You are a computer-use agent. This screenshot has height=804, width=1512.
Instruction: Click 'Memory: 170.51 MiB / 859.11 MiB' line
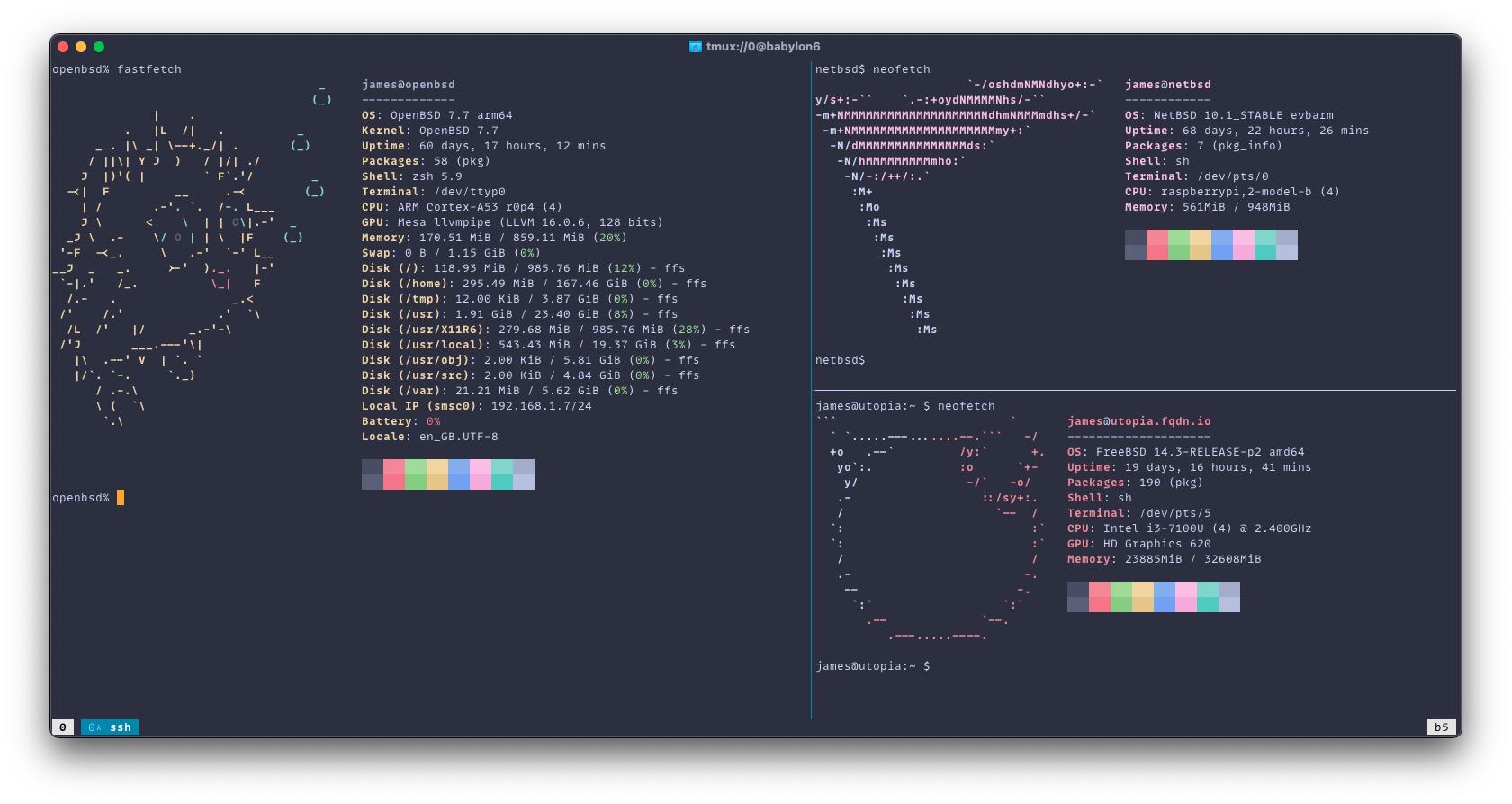coord(495,238)
